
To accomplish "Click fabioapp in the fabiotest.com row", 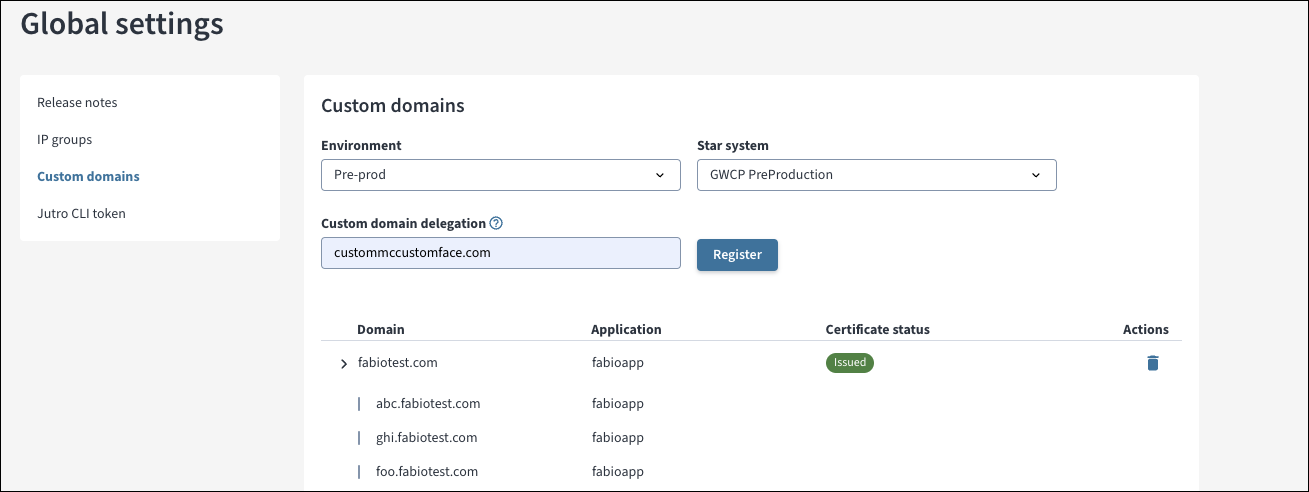I will click(617, 362).
